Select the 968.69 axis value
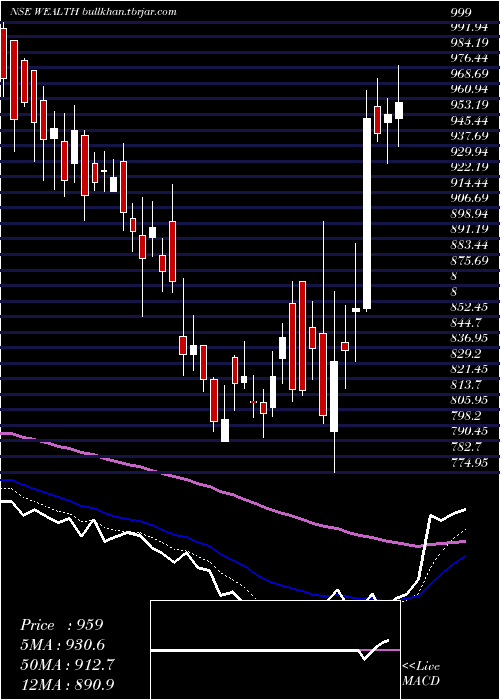The height and width of the screenshot is (700, 500). [x=469, y=73]
